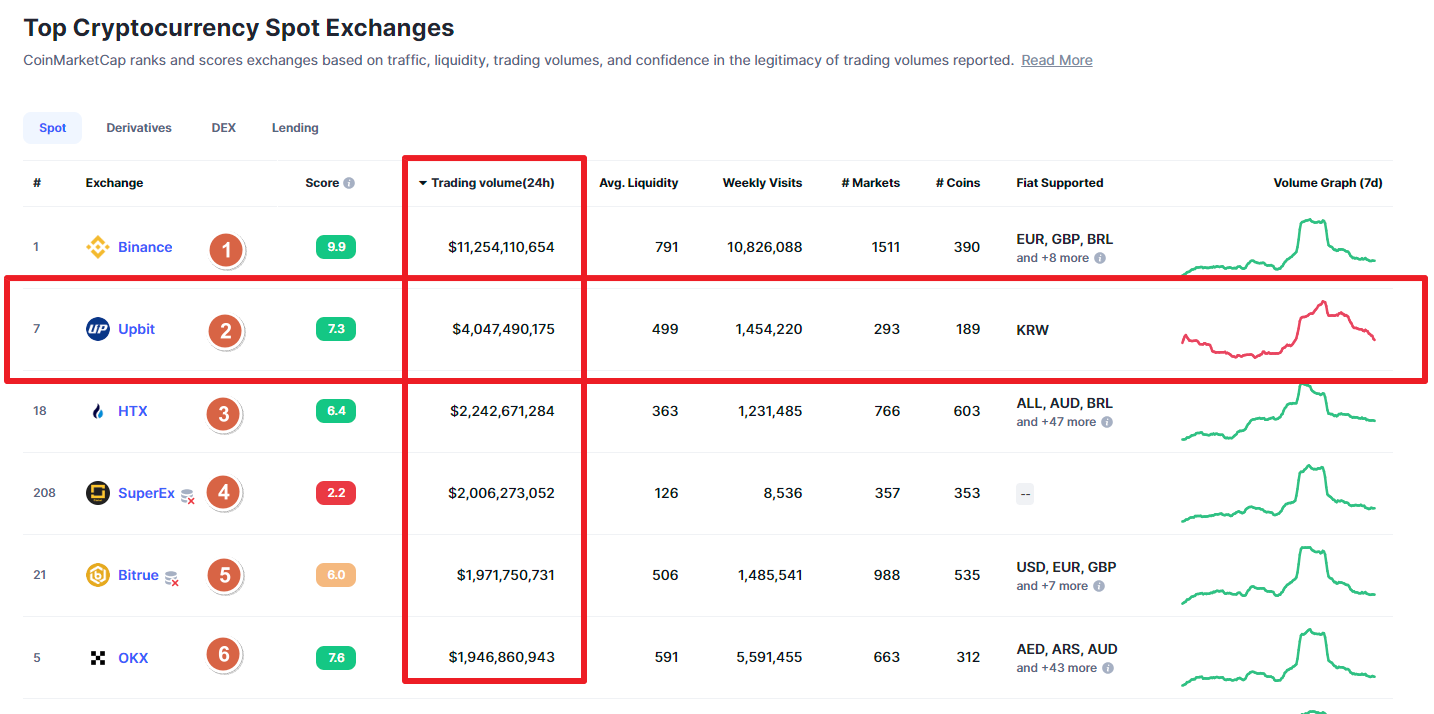
Task: Click HTX's 6.4 score badge
Action: click(x=336, y=411)
